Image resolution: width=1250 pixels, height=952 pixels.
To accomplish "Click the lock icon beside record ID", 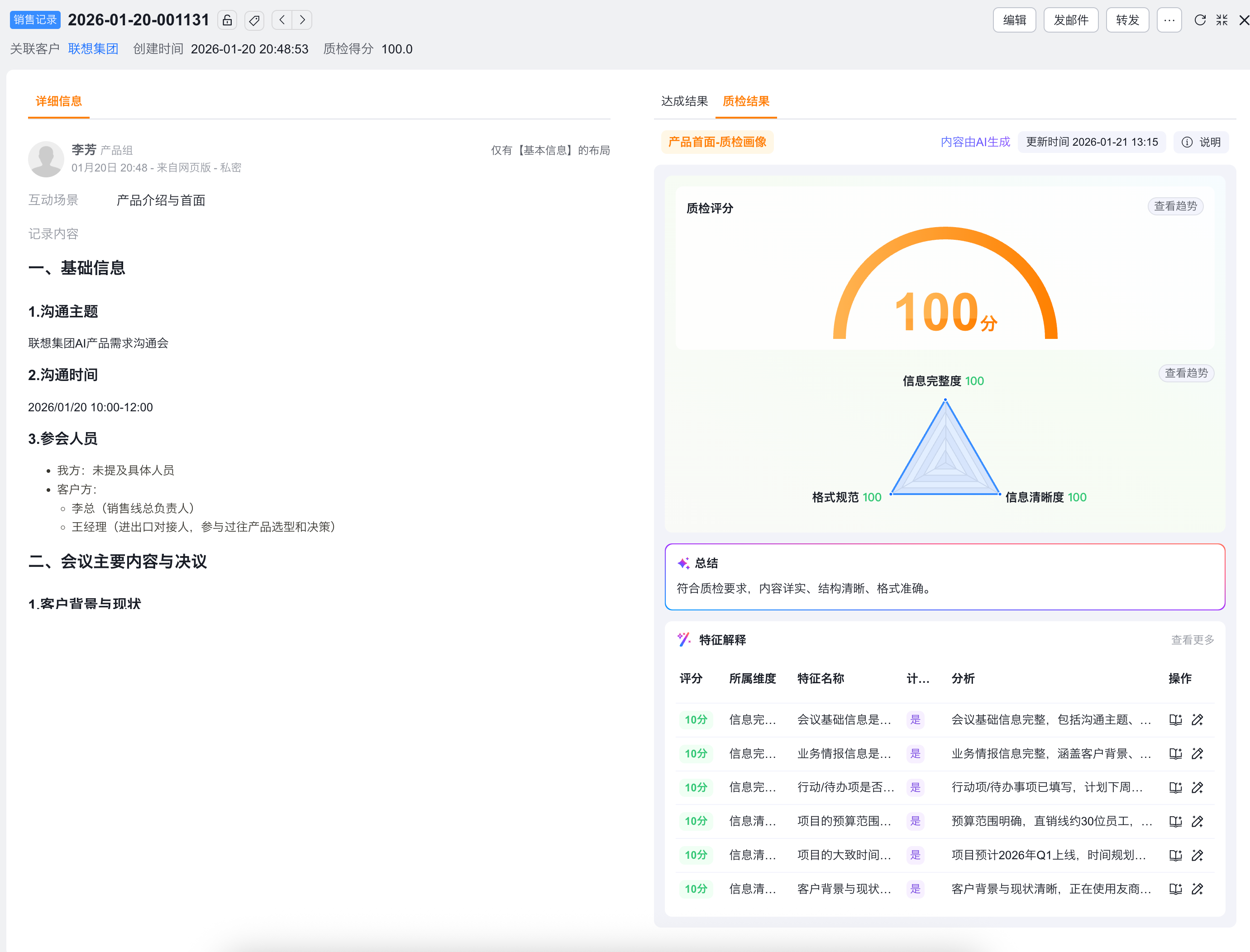I will [227, 20].
